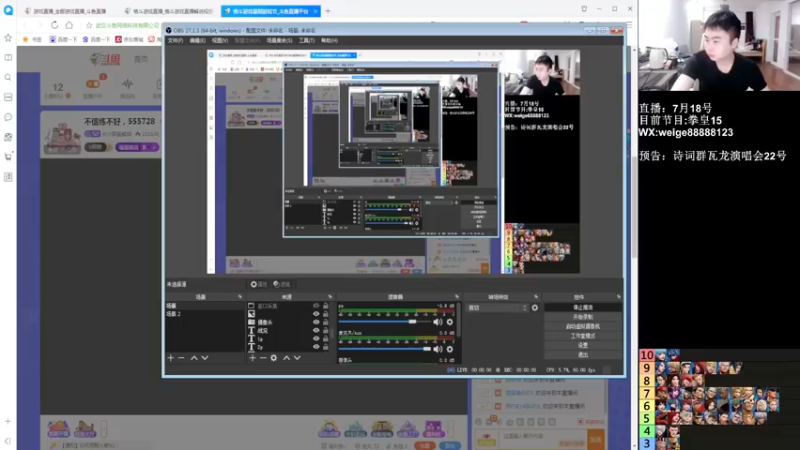Remove the selected source with Sources minus icon
800x450 pixels.
click(x=263, y=358)
